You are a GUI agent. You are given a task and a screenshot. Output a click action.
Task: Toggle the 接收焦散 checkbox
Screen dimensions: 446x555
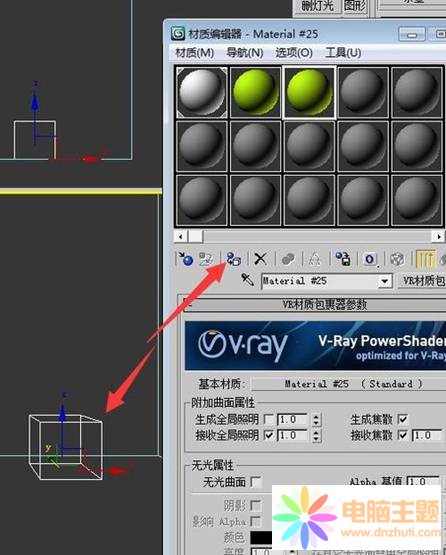[x=403, y=435]
